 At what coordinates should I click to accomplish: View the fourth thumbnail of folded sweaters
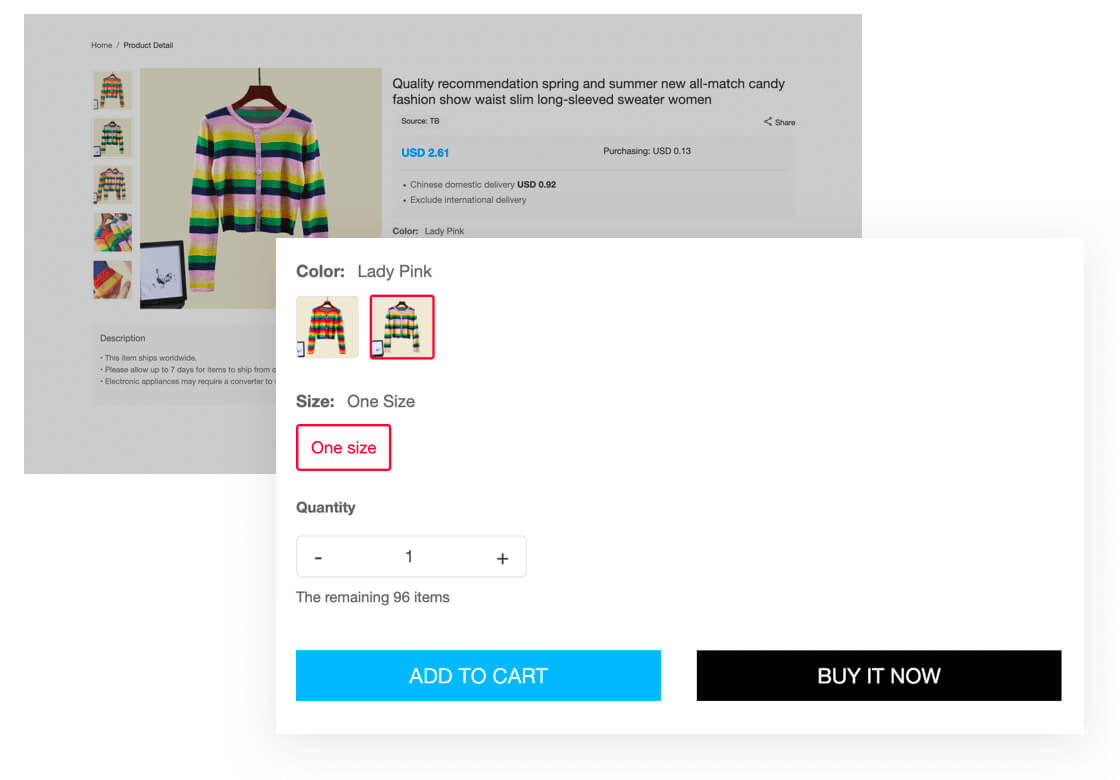tap(112, 232)
